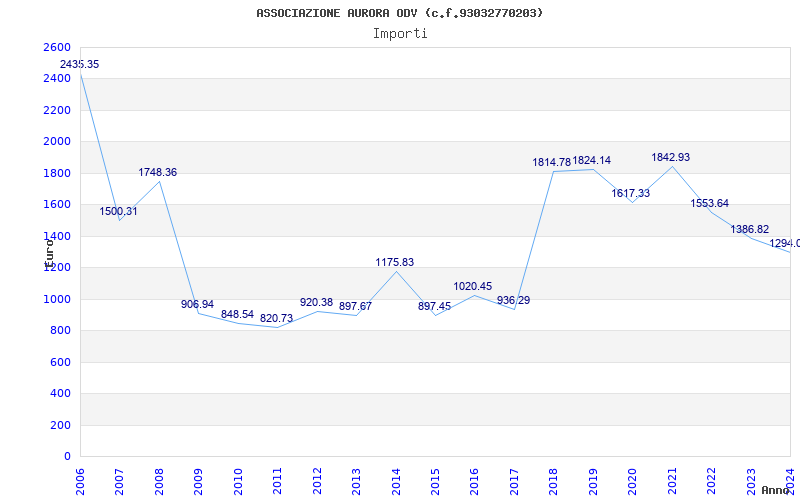
Task: Select the 2435.35 data label
Action: (x=79, y=64)
